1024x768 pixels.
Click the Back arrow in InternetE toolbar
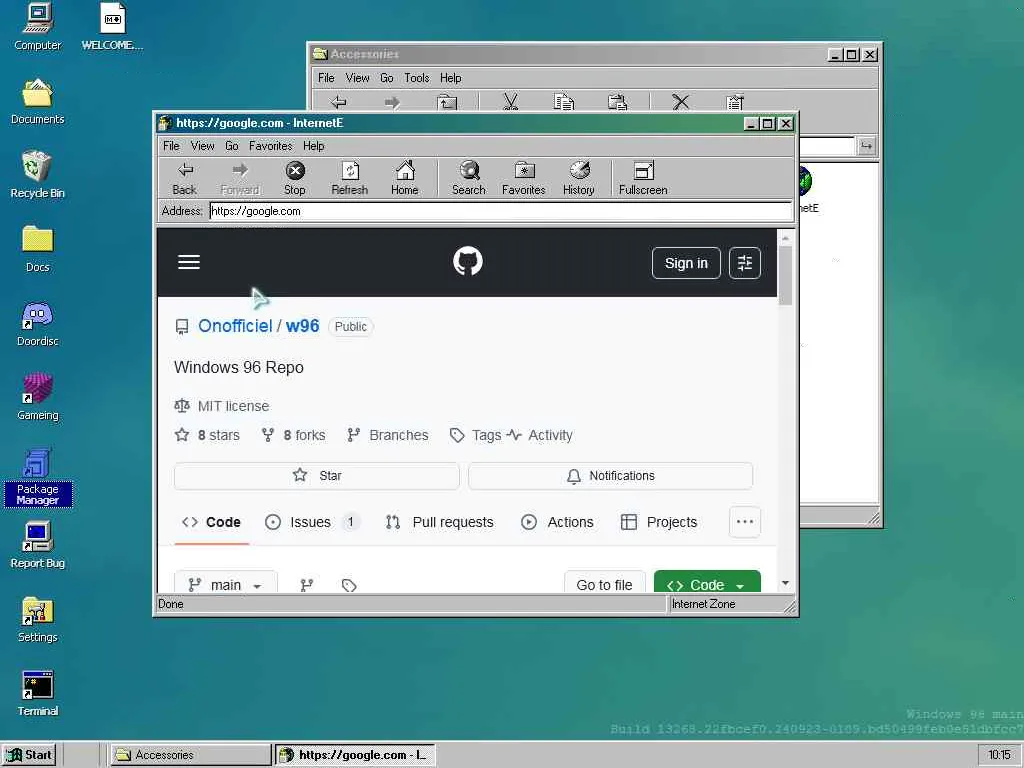(185, 178)
